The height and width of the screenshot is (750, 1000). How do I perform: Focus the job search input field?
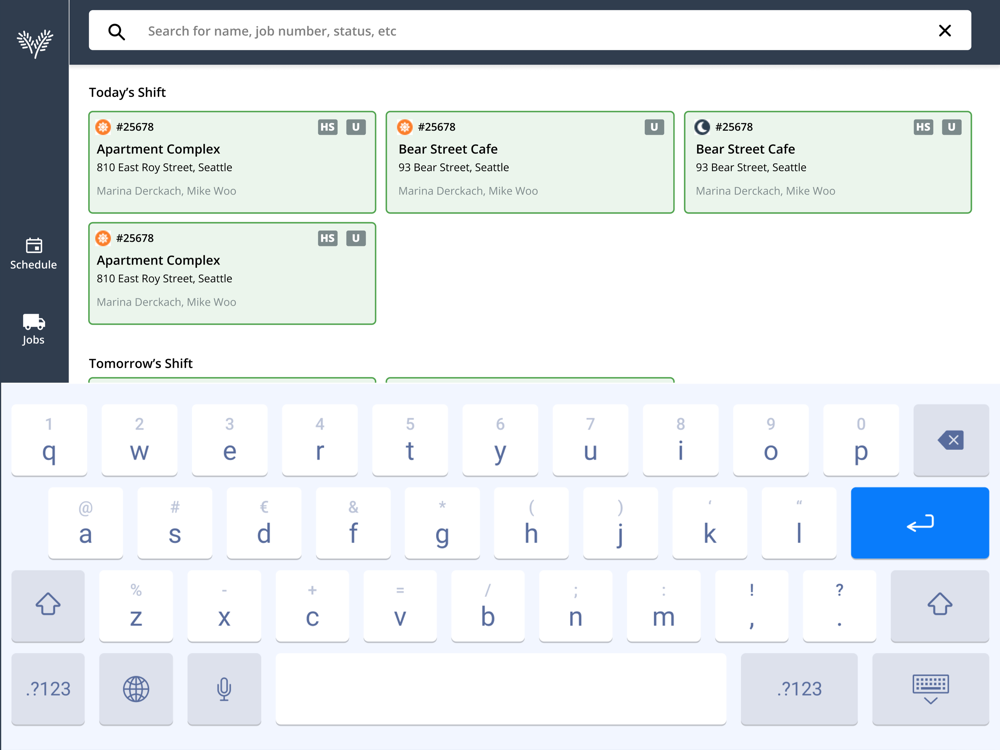(x=529, y=31)
